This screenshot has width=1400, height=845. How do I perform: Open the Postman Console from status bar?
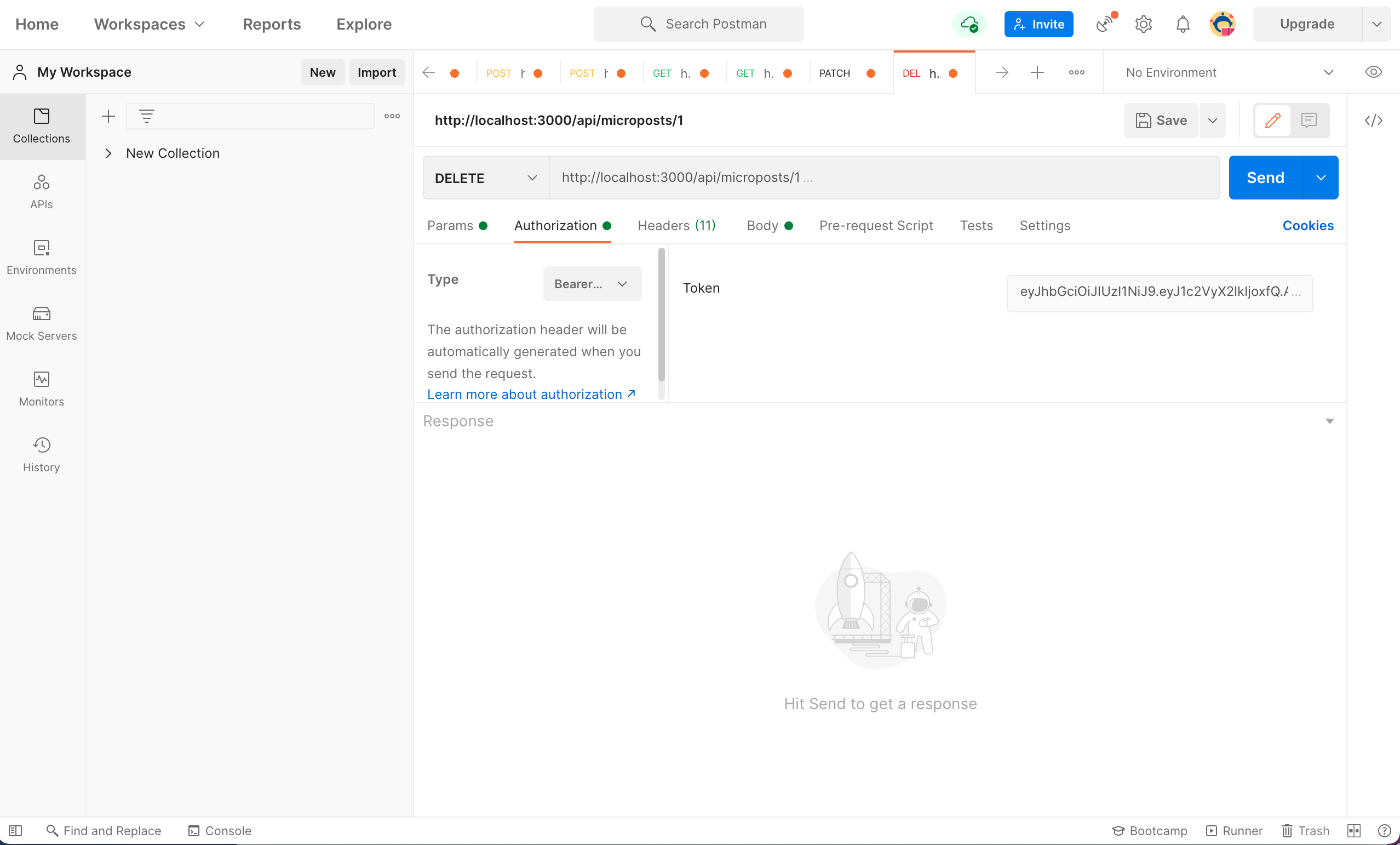tap(220, 831)
